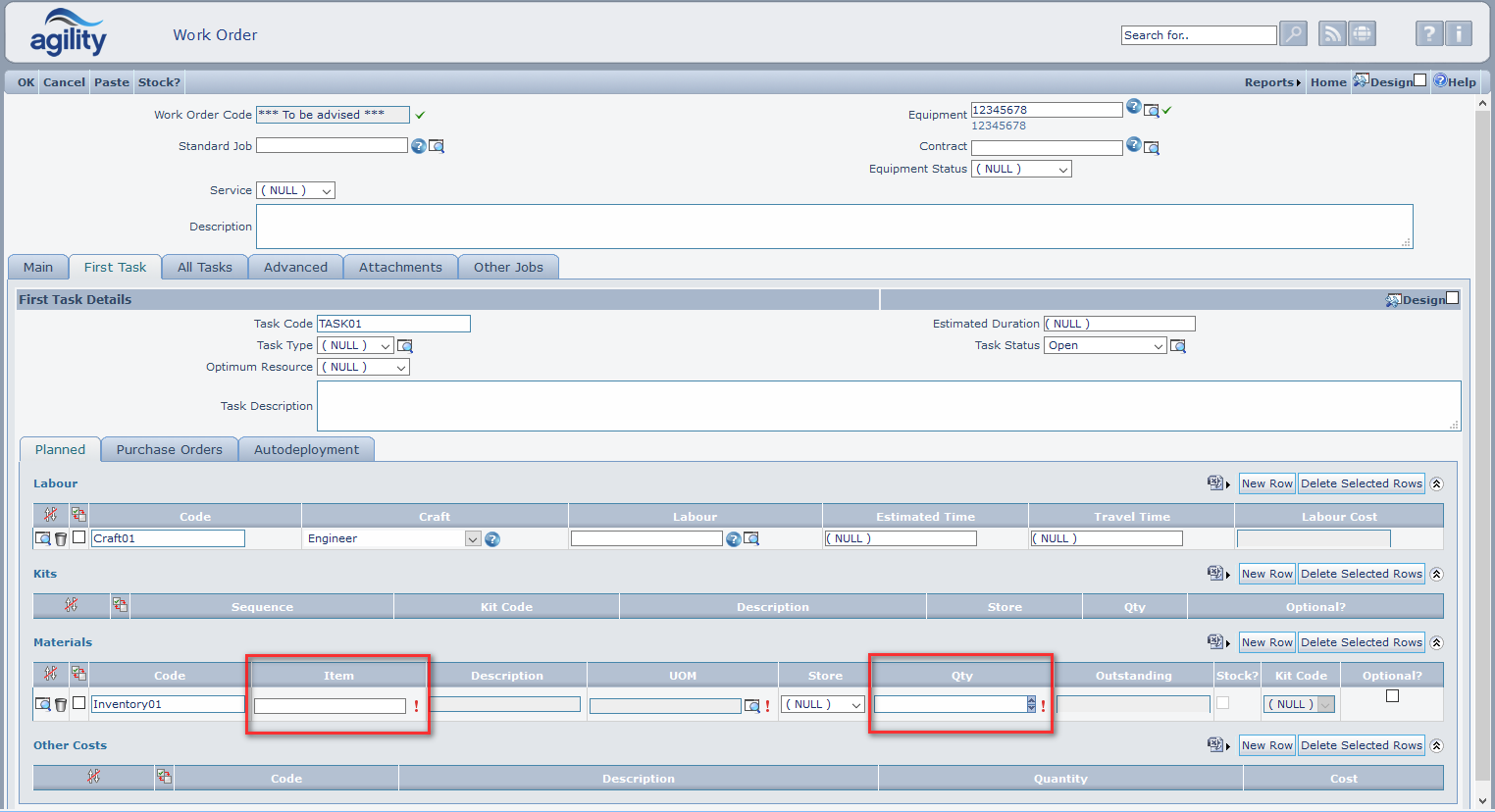Click the vertical scrollbar on the right edge
Screen dimensions: 1495x812
click(x=1483, y=392)
